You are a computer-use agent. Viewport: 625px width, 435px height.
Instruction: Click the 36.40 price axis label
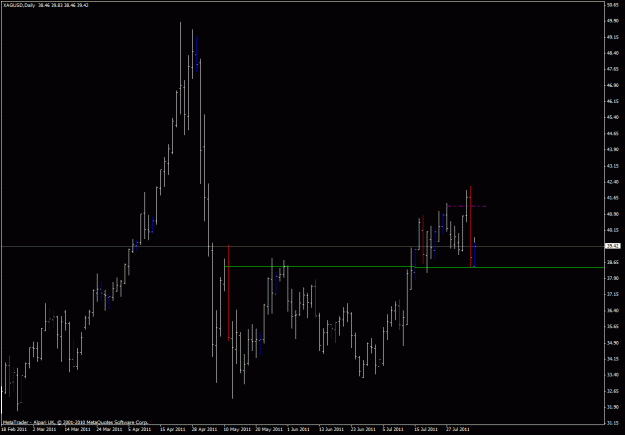[613, 310]
